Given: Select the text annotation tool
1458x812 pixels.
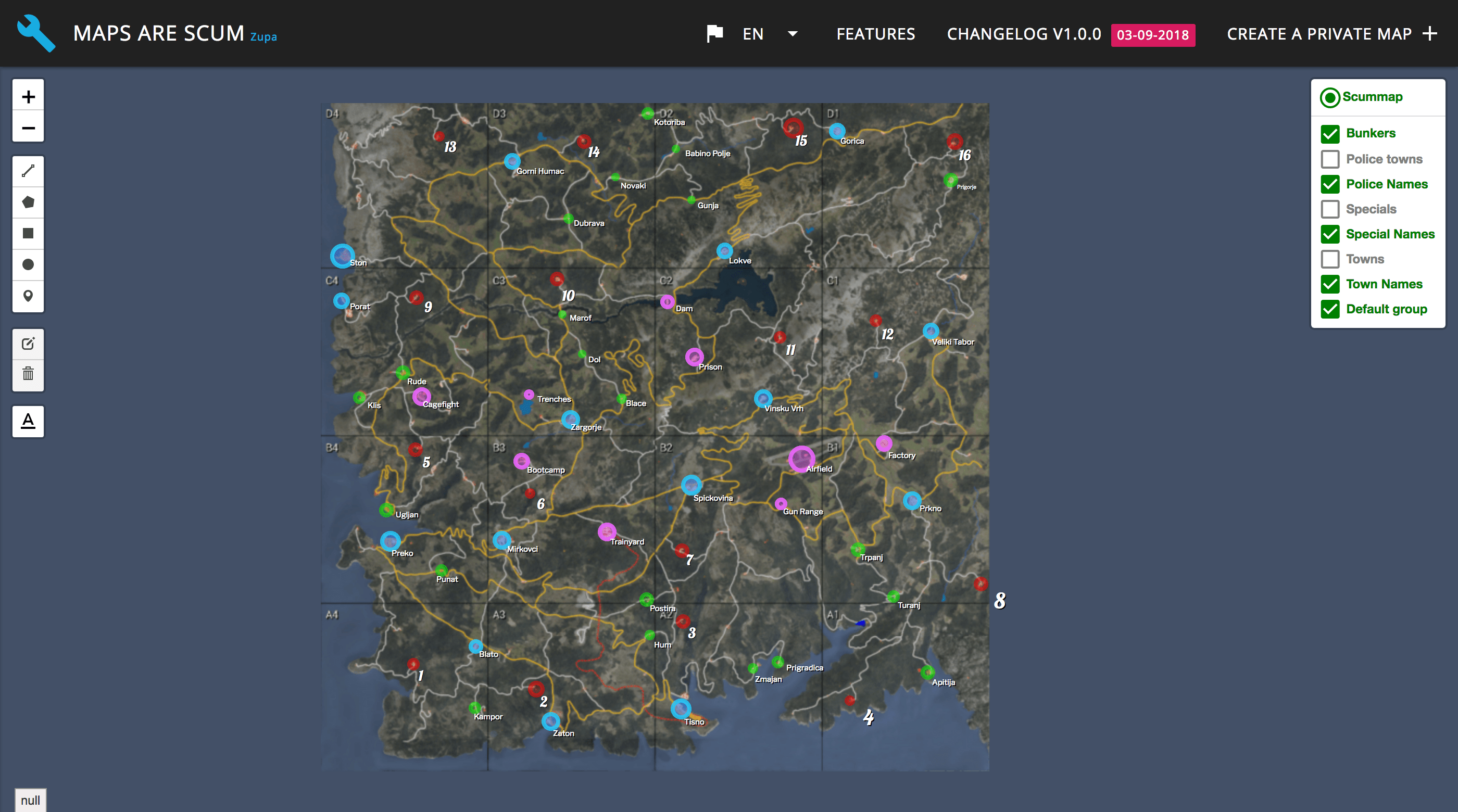Looking at the screenshot, I should coord(28,421).
